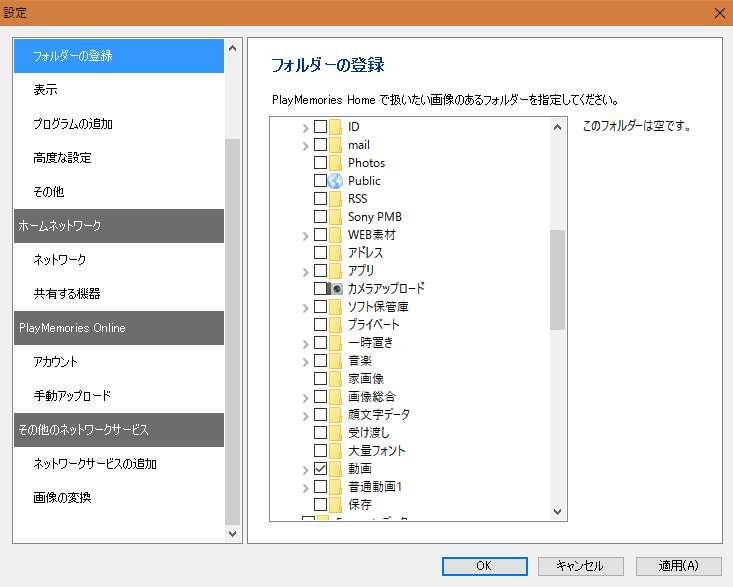The image size is (733, 587).
Task: Expand the 顔文字データ folder node
Action: pos(305,415)
